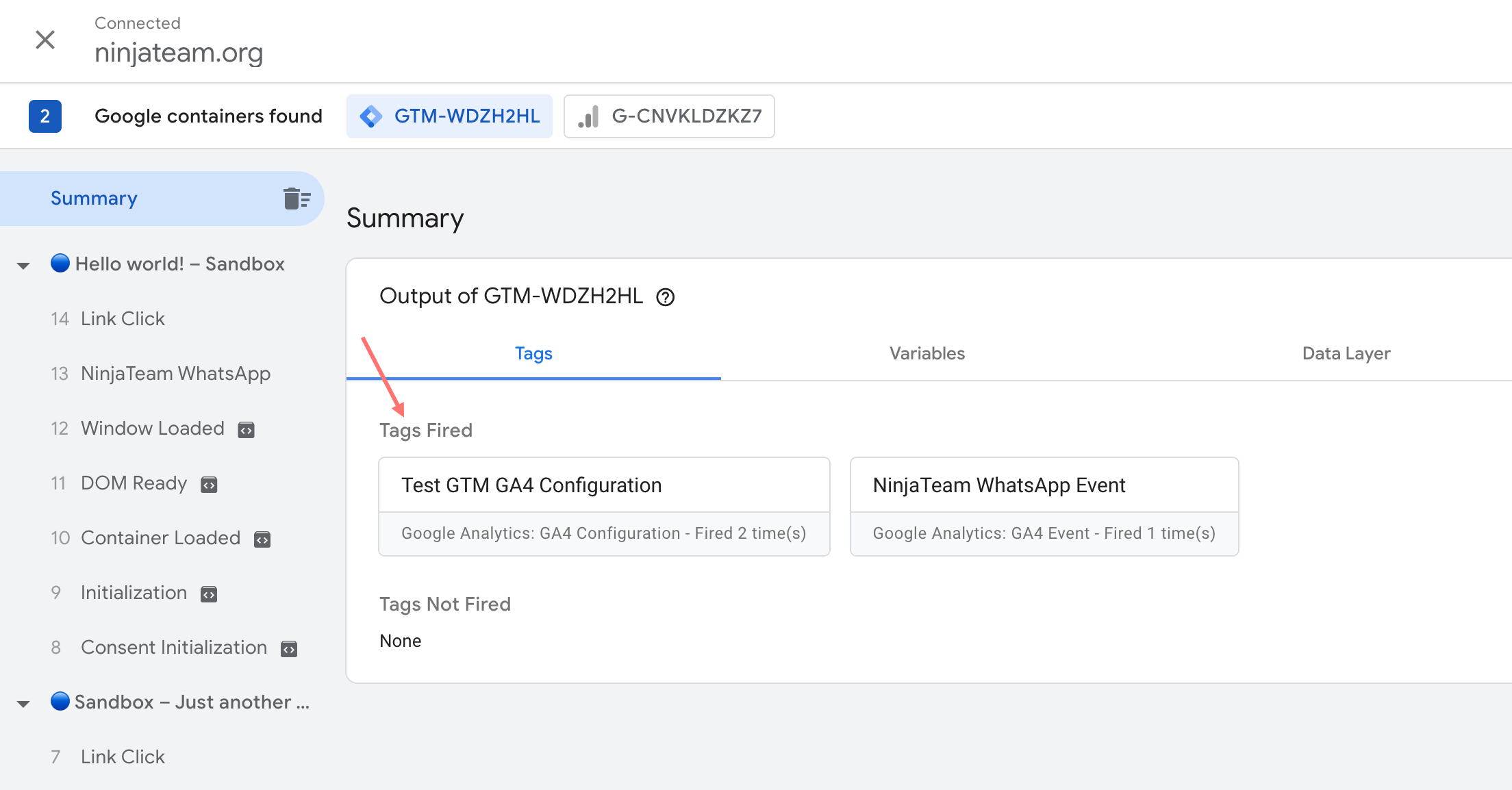Switch to the Data Layer tab
This screenshot has height=790, width=1512.
pos(1346,354)
